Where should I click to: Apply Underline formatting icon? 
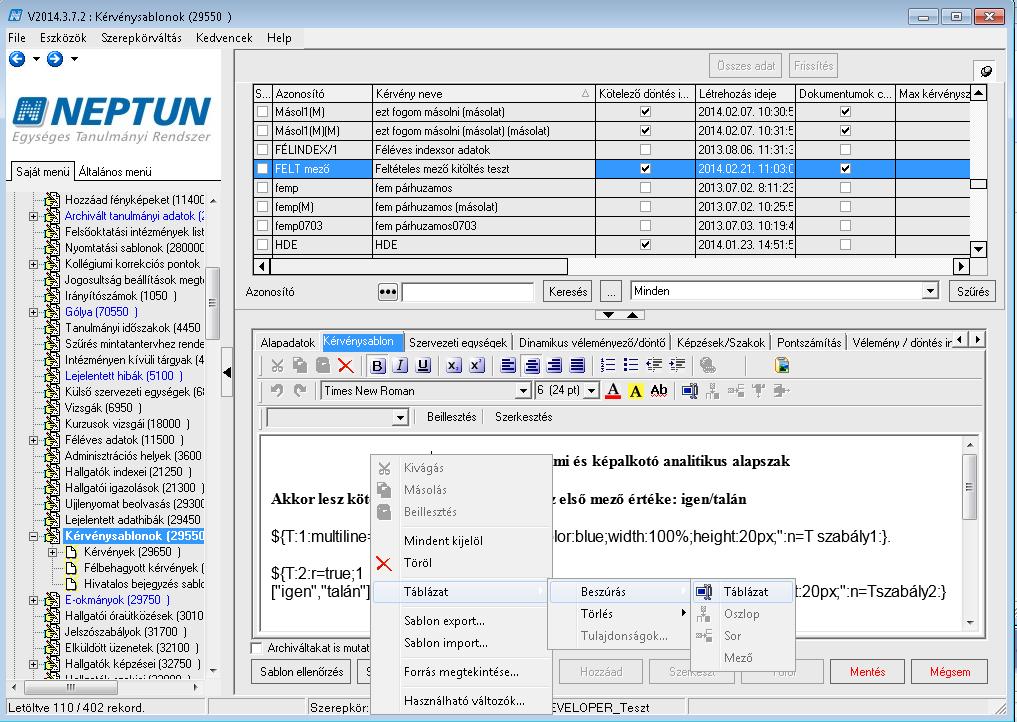(423, 366)
